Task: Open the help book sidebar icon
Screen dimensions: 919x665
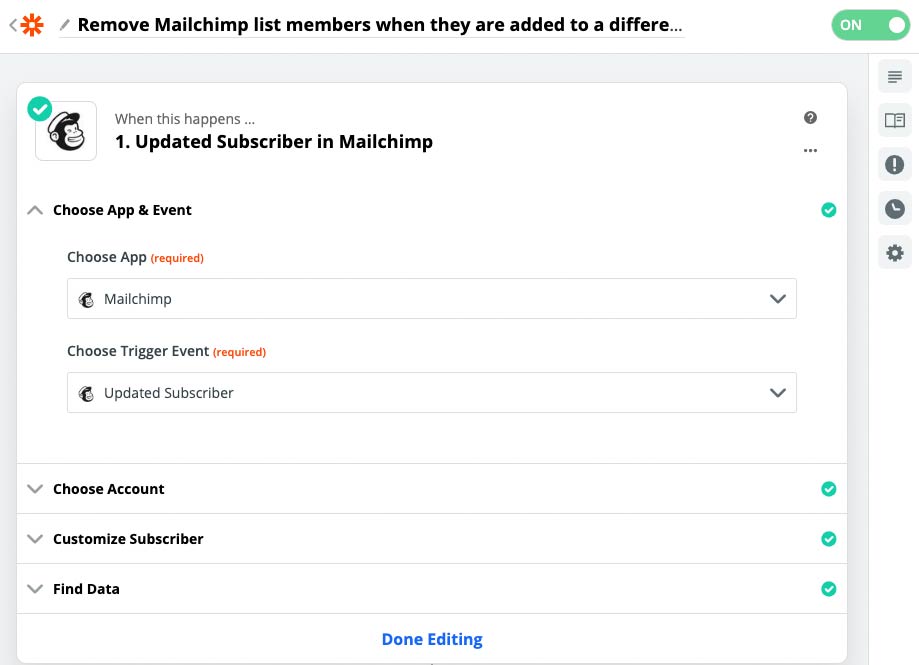Action: [x=894, y=121]
